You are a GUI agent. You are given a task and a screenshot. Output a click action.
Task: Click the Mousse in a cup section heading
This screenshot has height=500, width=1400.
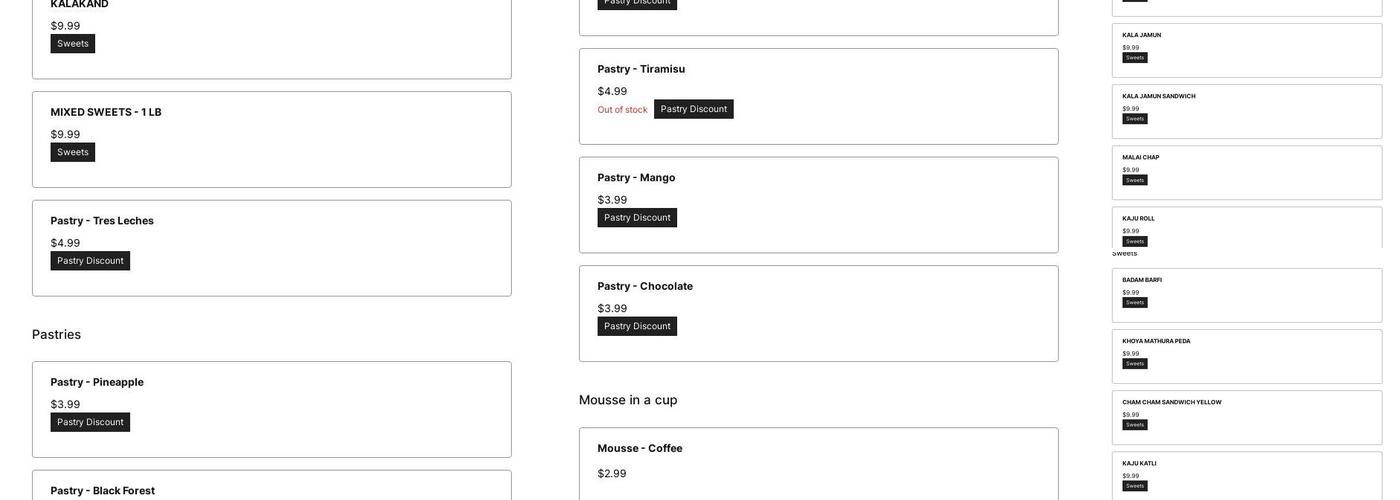click(628, 400)
